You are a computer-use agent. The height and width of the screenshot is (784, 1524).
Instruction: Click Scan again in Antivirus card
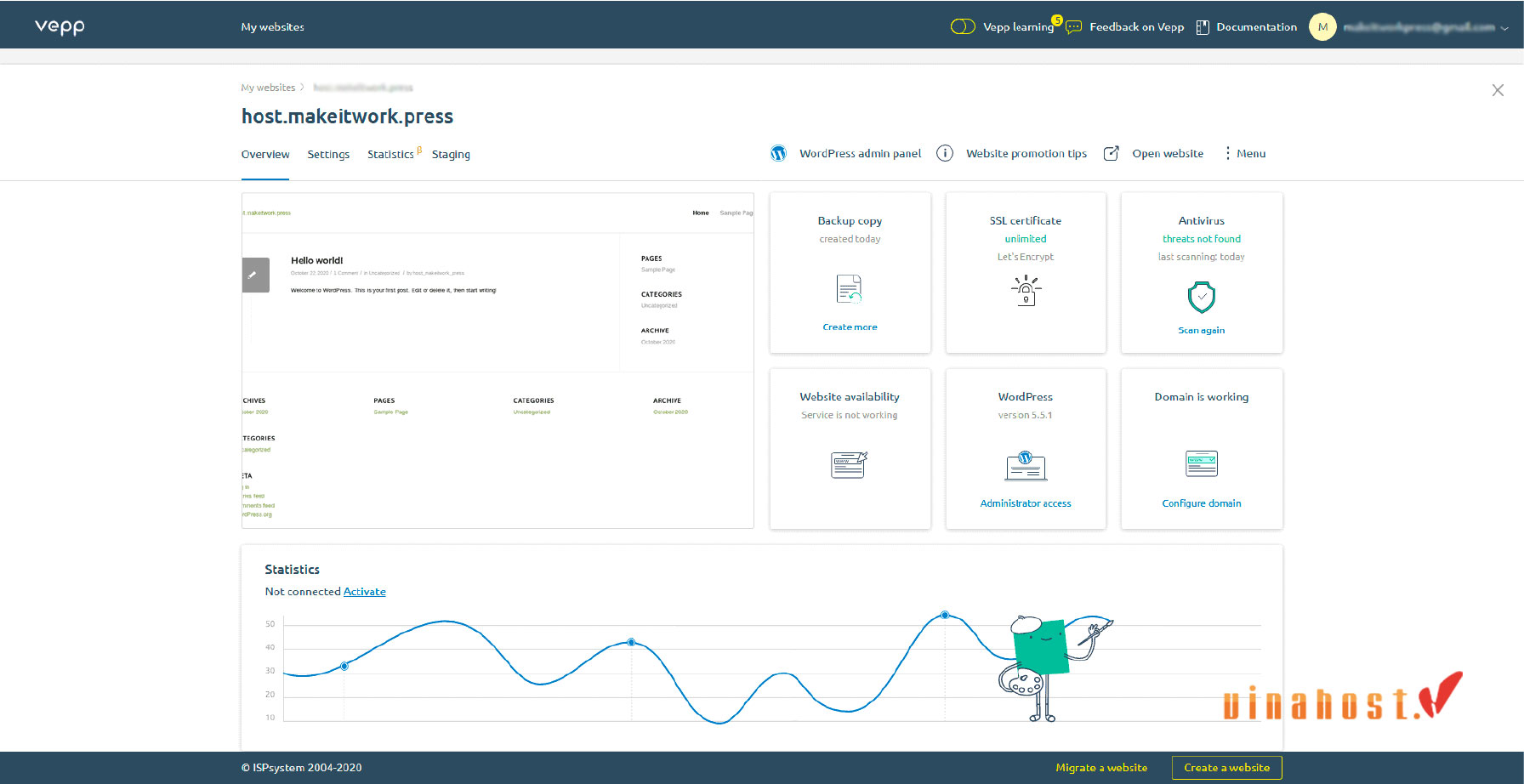(x=1201, y=330)
